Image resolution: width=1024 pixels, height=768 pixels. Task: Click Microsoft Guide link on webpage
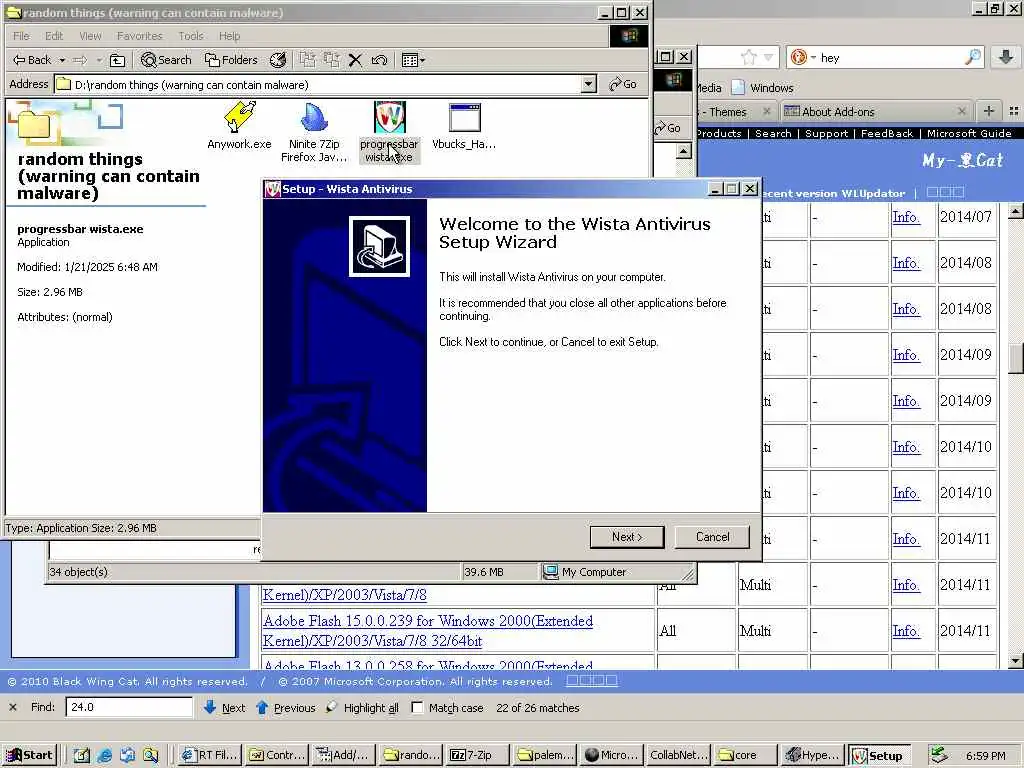coord(968,133)
